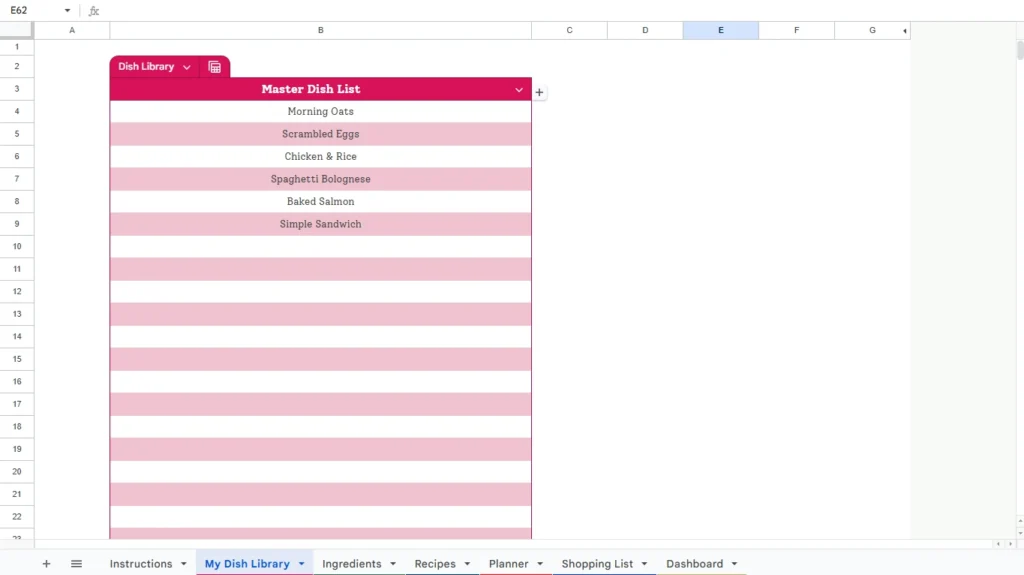
Task: Click into the formula bar field
Action: click(562, 10)
